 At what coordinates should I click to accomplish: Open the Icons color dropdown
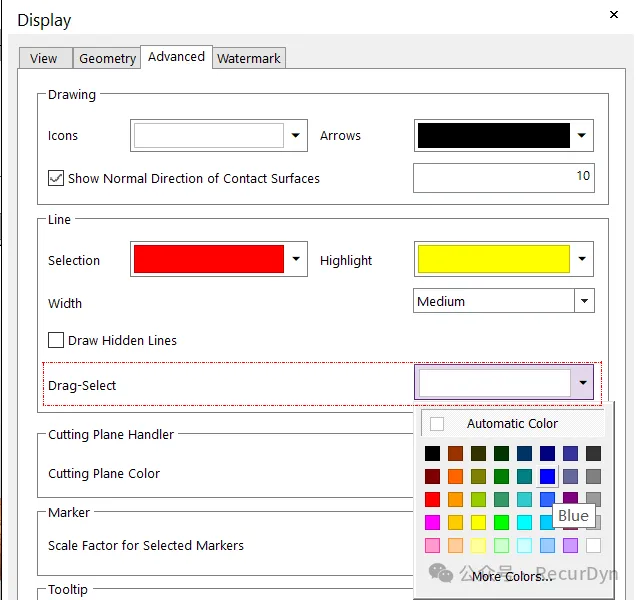pyautogui.click(x=296, y=136)
